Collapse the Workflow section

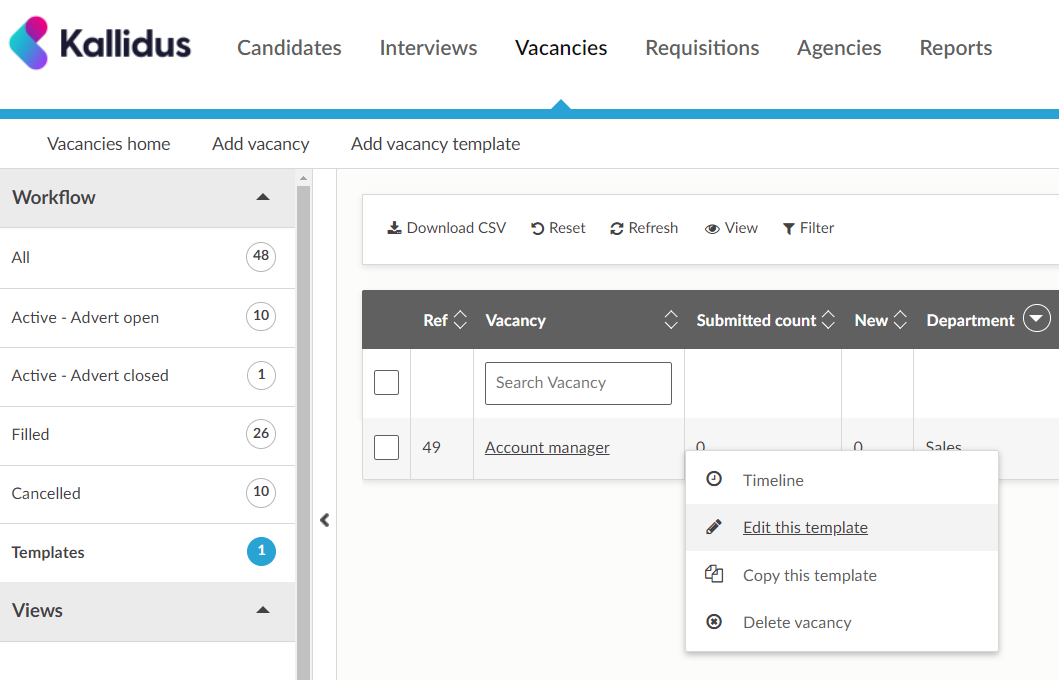263,197
